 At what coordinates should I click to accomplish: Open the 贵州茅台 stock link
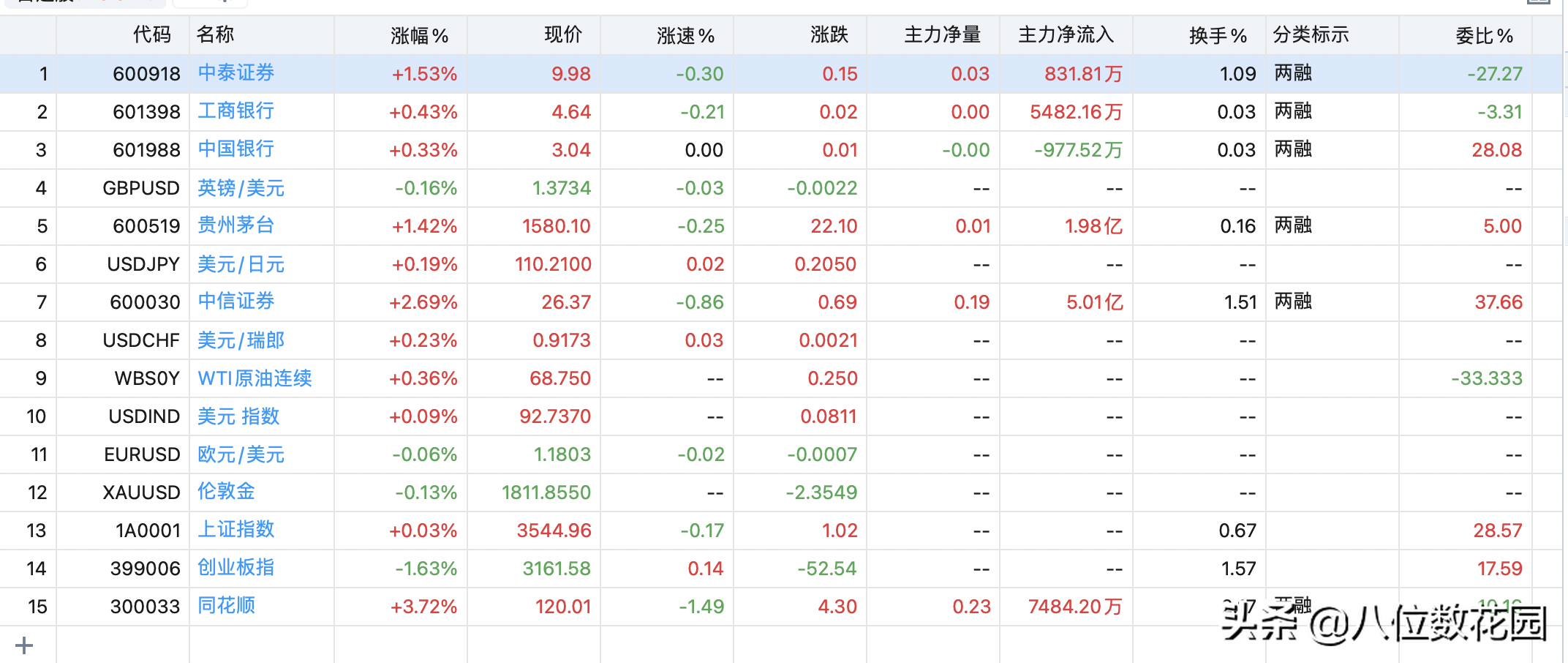pos(236,225)
